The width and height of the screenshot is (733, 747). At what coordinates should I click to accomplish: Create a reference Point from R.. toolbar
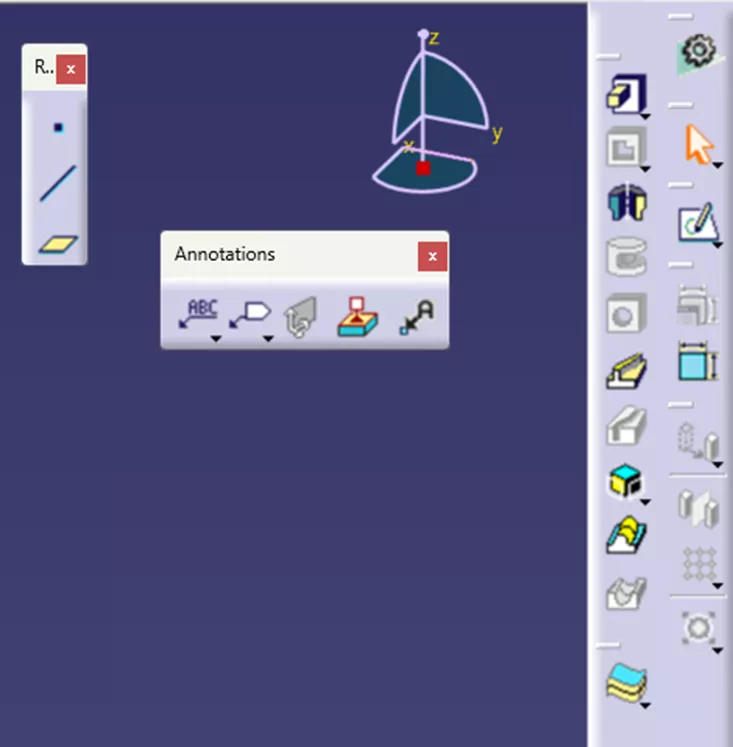[x=58, y=128]
